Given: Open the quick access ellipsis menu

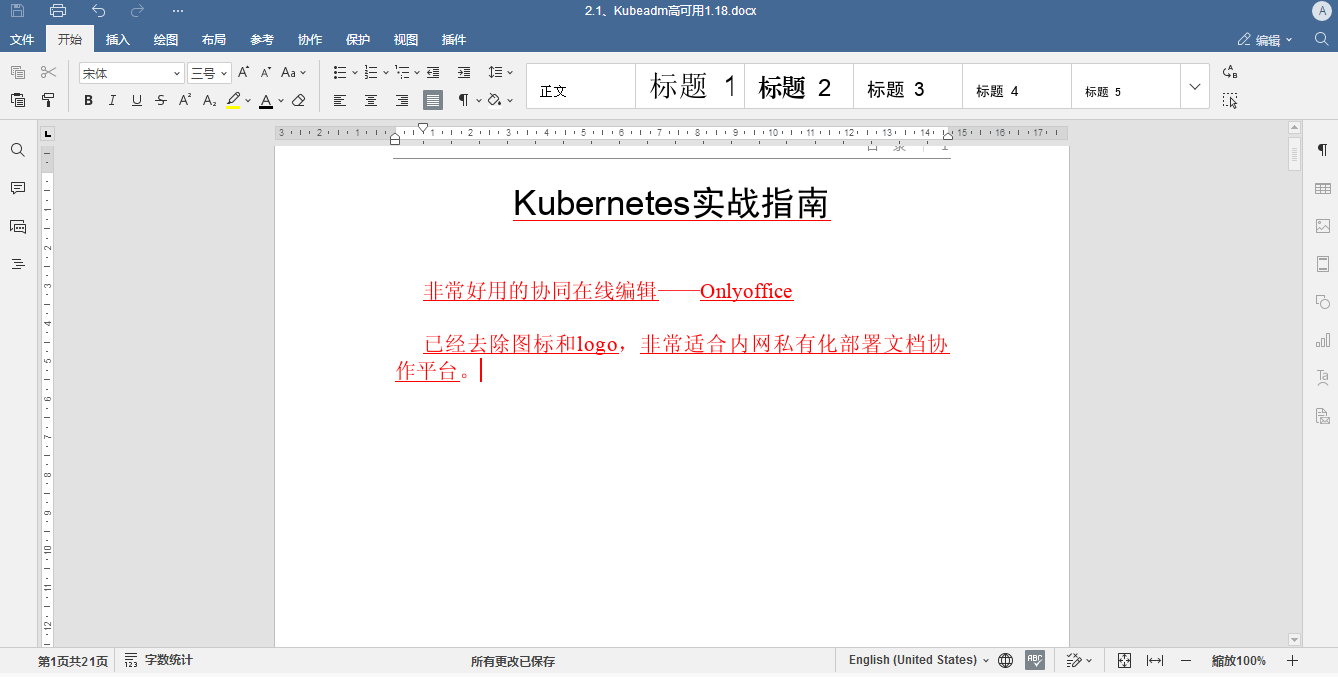Looking at the screenshot, I should click(x=178, y=11).
